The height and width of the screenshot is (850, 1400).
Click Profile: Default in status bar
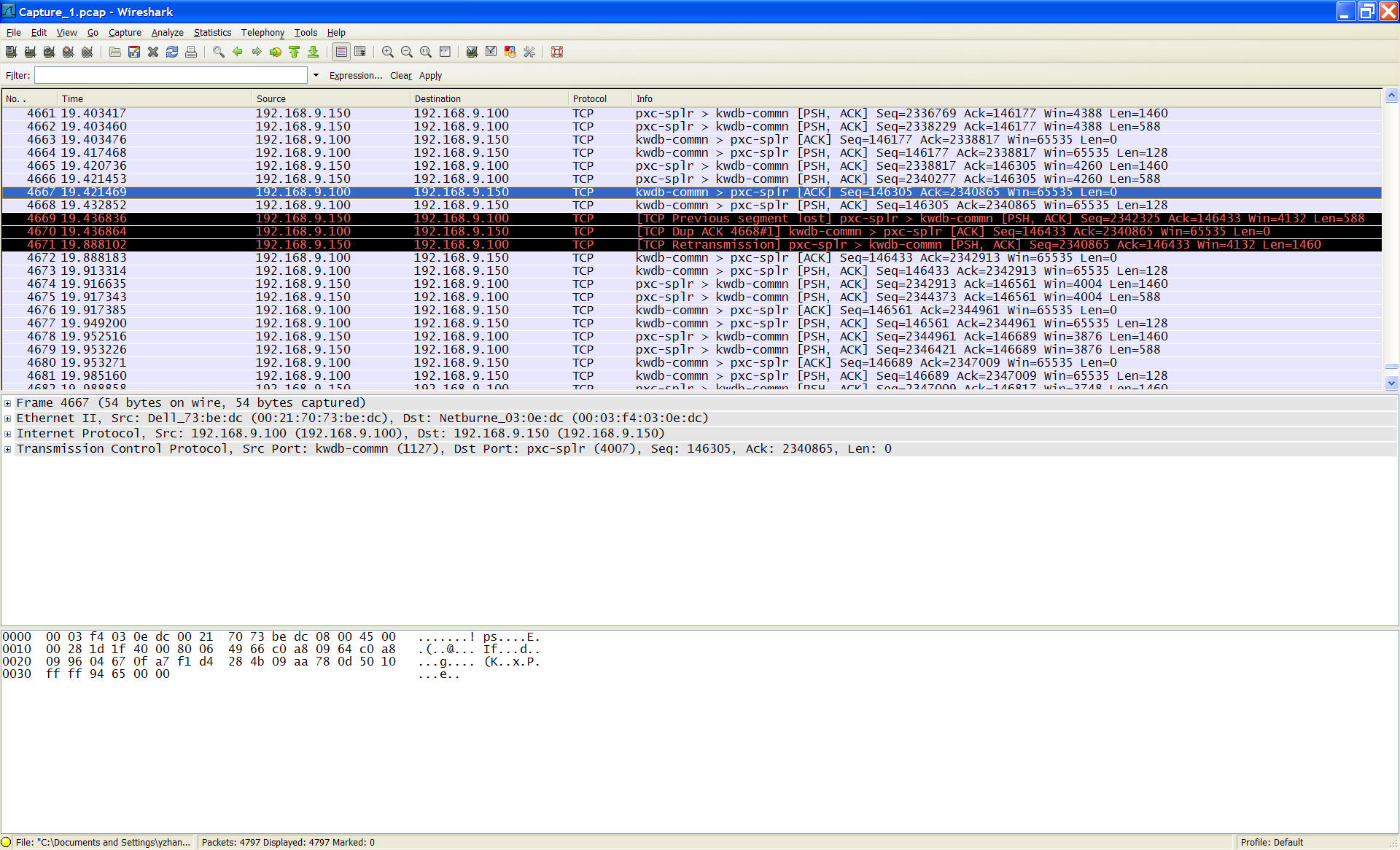point(1272,842)
